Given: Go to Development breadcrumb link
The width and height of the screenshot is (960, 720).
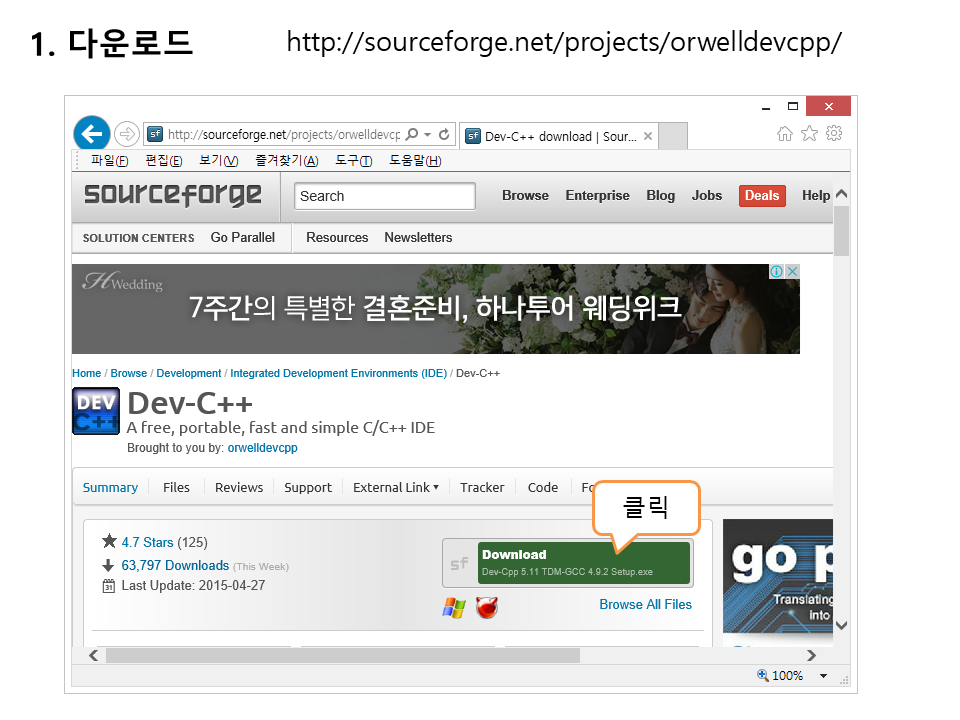Looking at the screenshot, I should click(189, 373).
